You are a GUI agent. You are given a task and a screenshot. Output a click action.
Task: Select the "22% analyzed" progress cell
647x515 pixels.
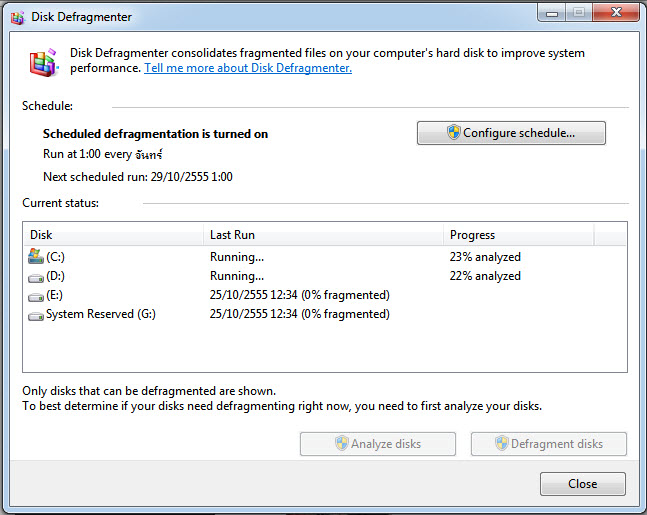point(485,276)
